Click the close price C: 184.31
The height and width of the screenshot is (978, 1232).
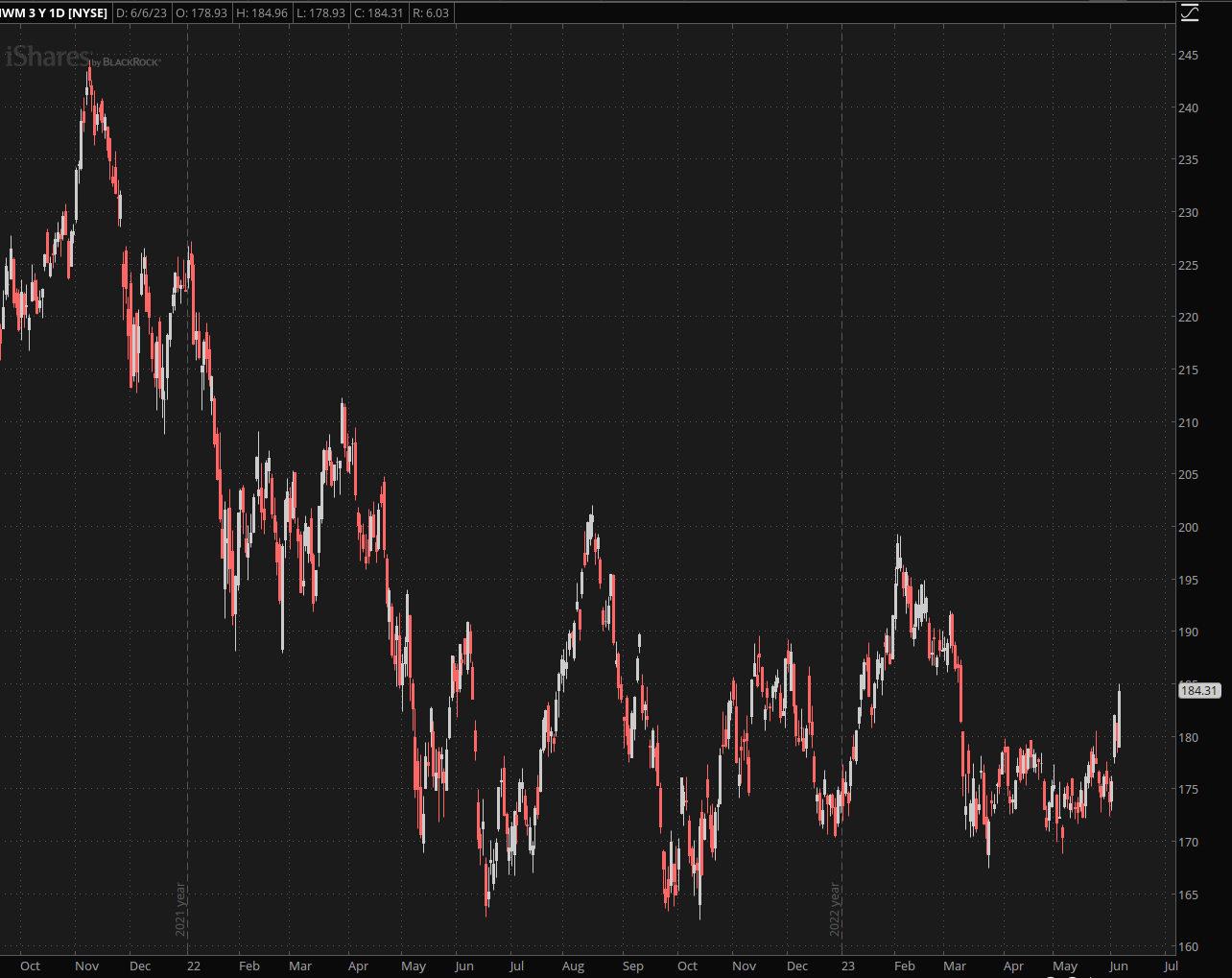click(x=379, y=13)
